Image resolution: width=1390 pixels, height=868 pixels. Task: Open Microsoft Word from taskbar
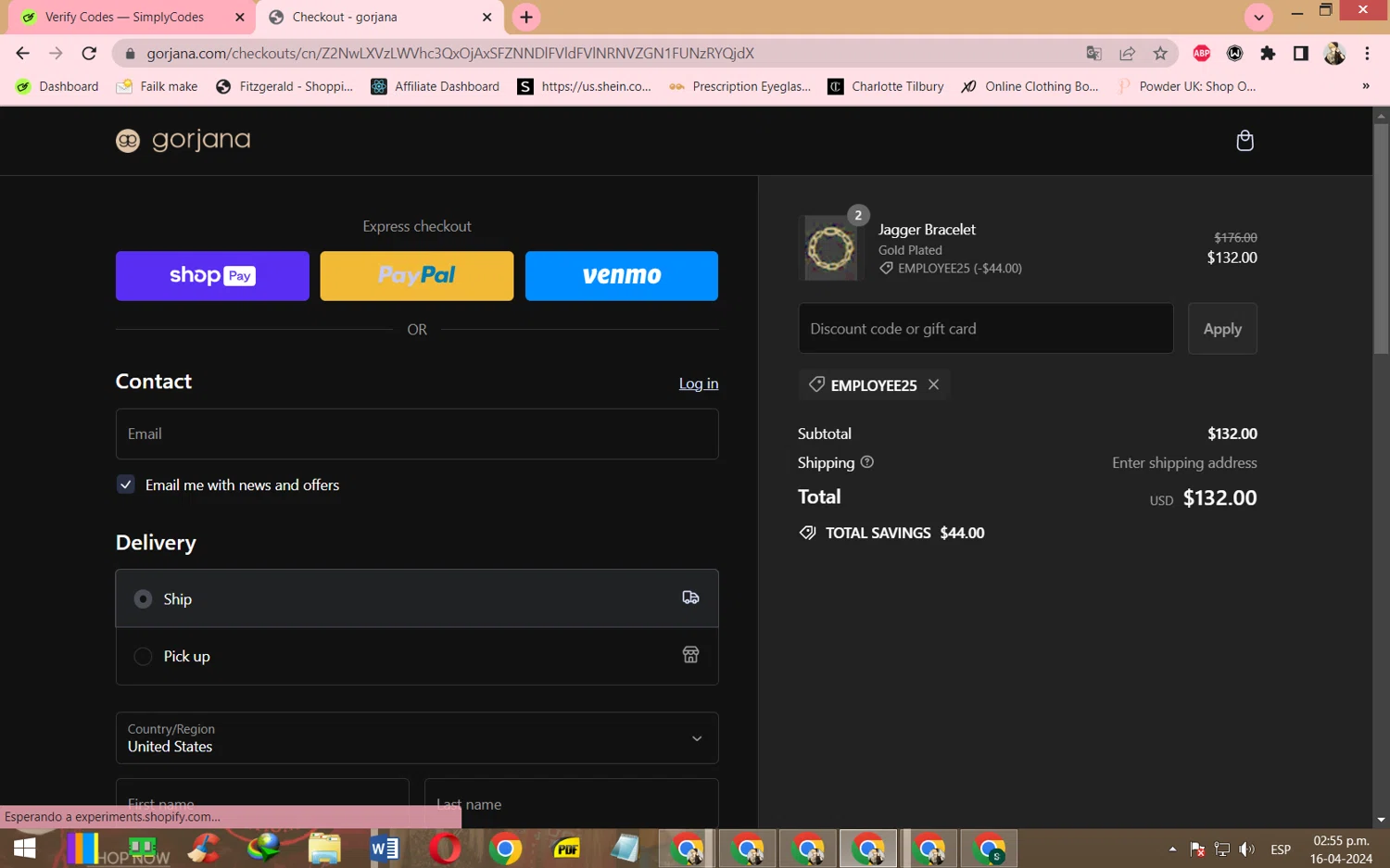tap(385, 849)
